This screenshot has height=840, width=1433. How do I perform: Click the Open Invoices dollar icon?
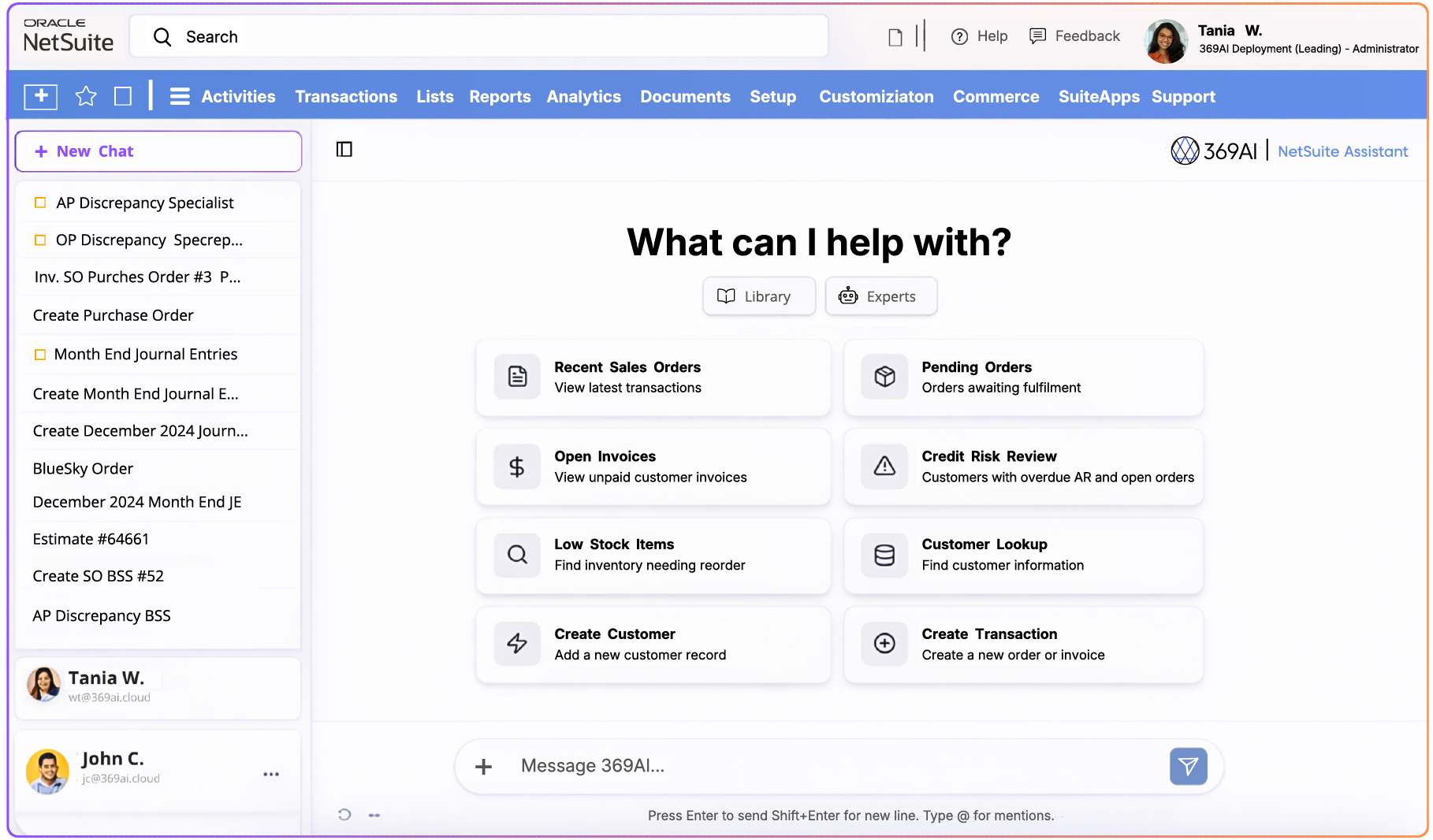point(517,466)
